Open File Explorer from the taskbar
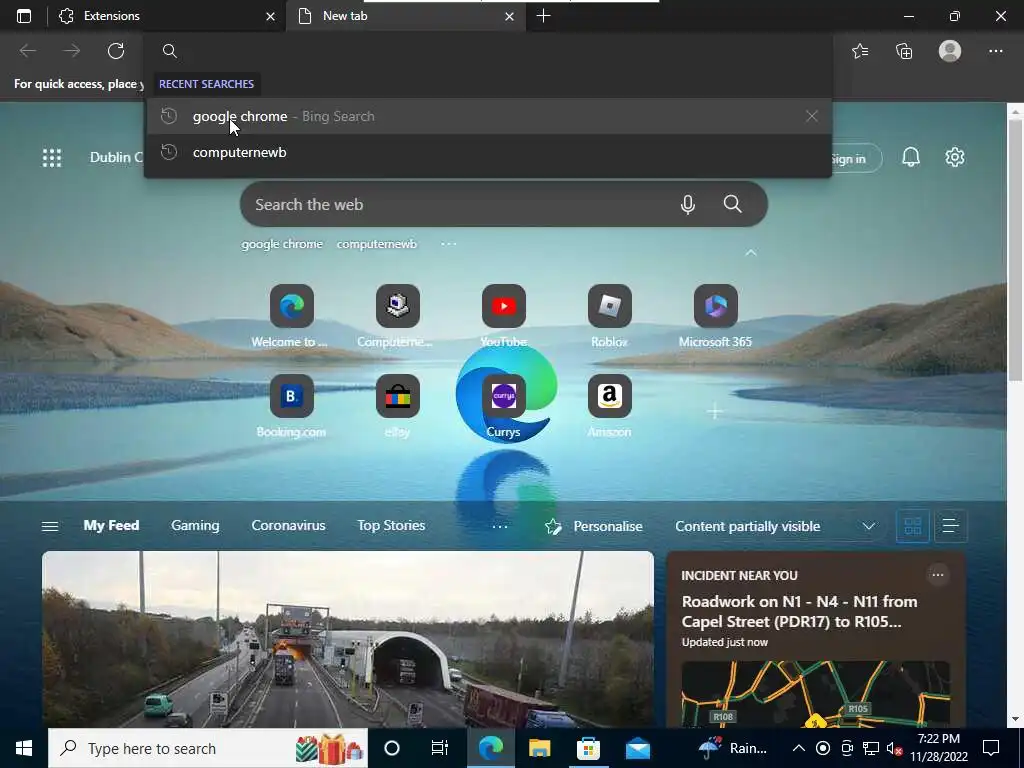This screenshot has height=768, width=1024. (x=539, y=748)
